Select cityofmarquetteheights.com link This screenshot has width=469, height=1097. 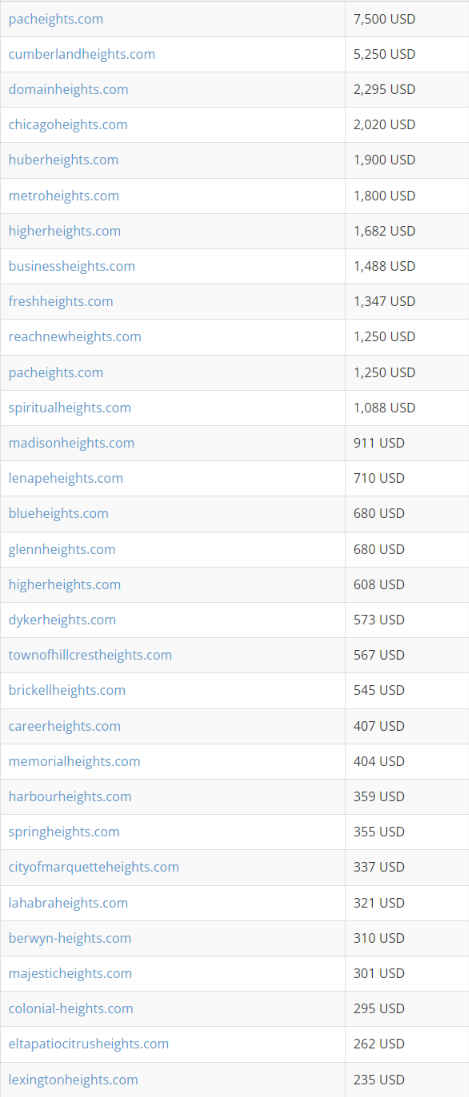point(94,867)
